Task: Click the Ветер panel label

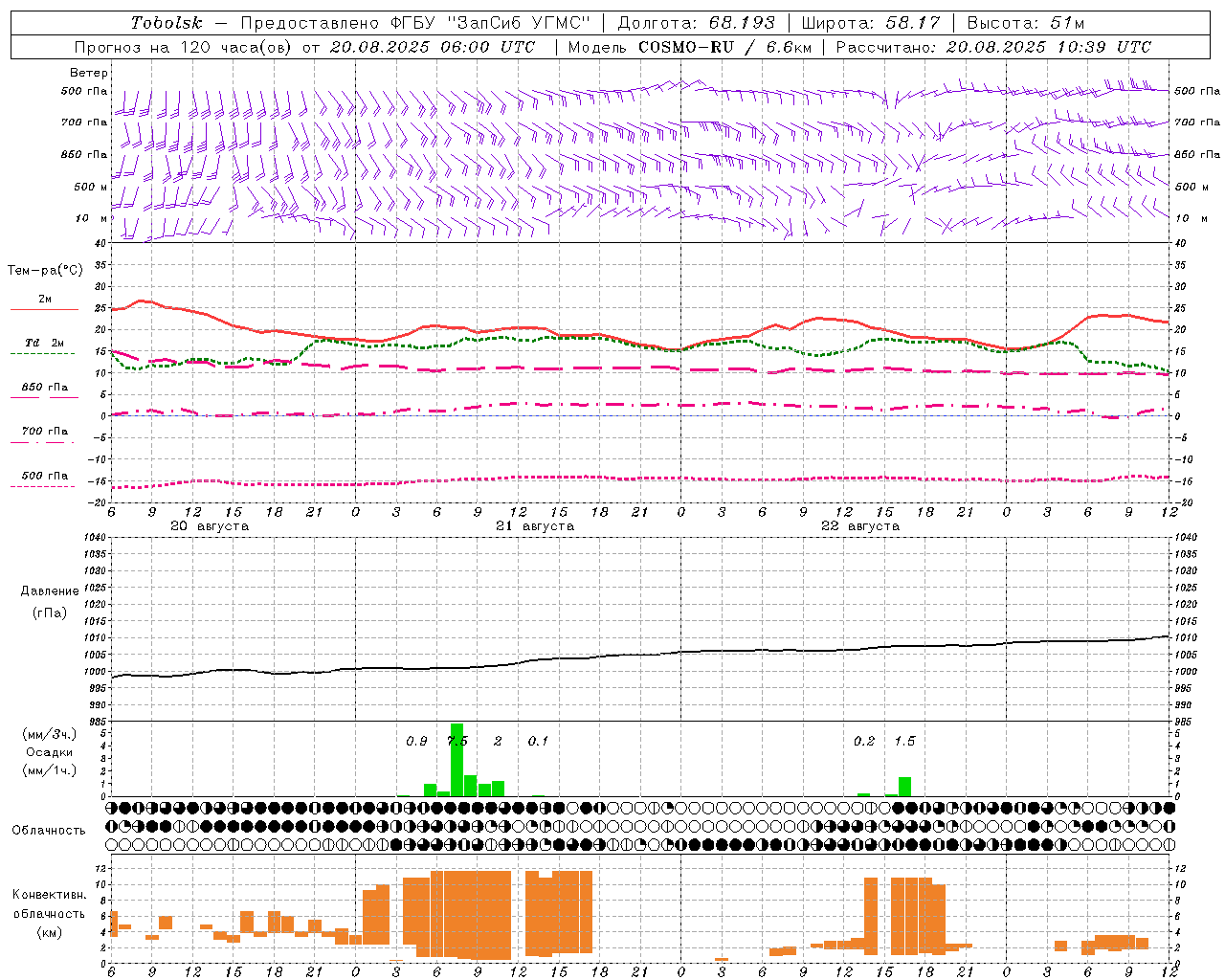Action: 89,73
